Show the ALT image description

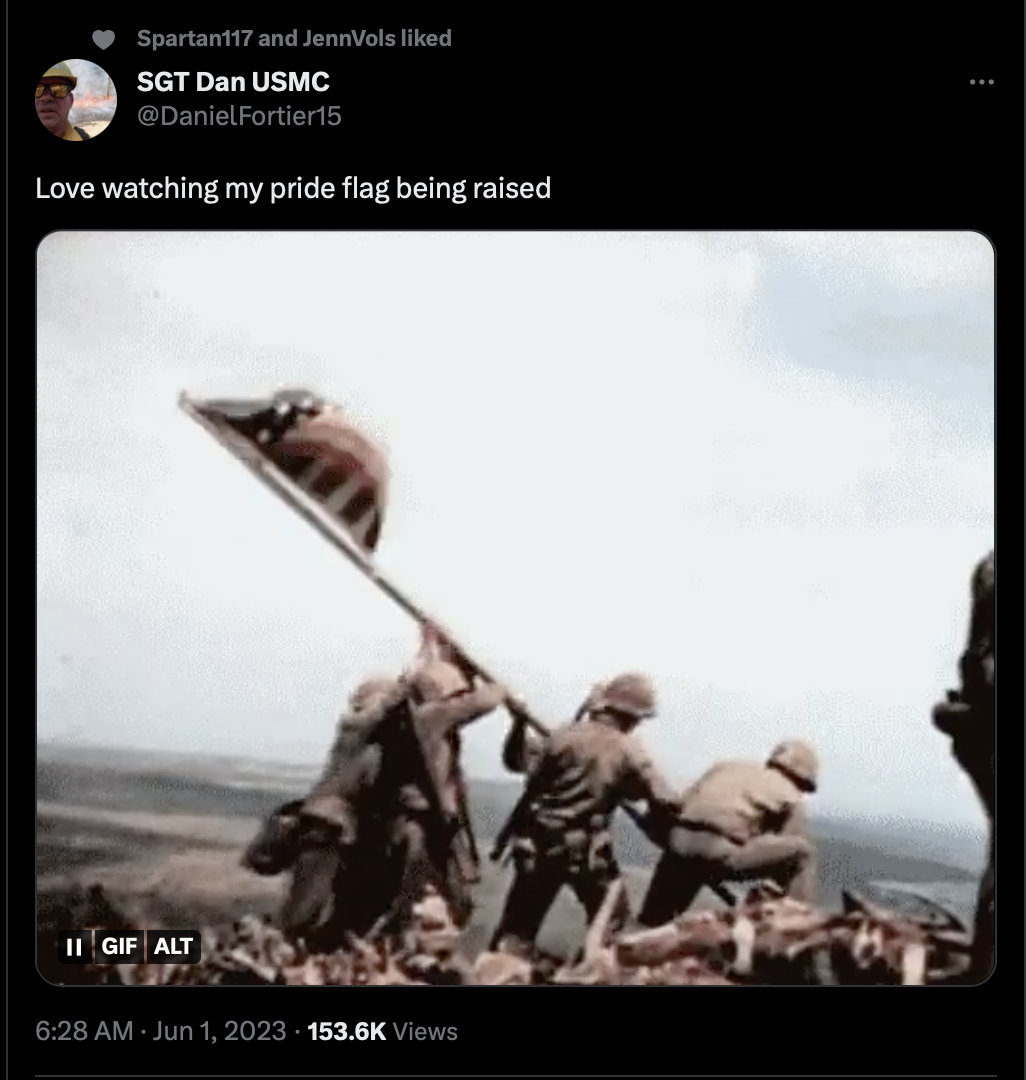pos(173,946)
